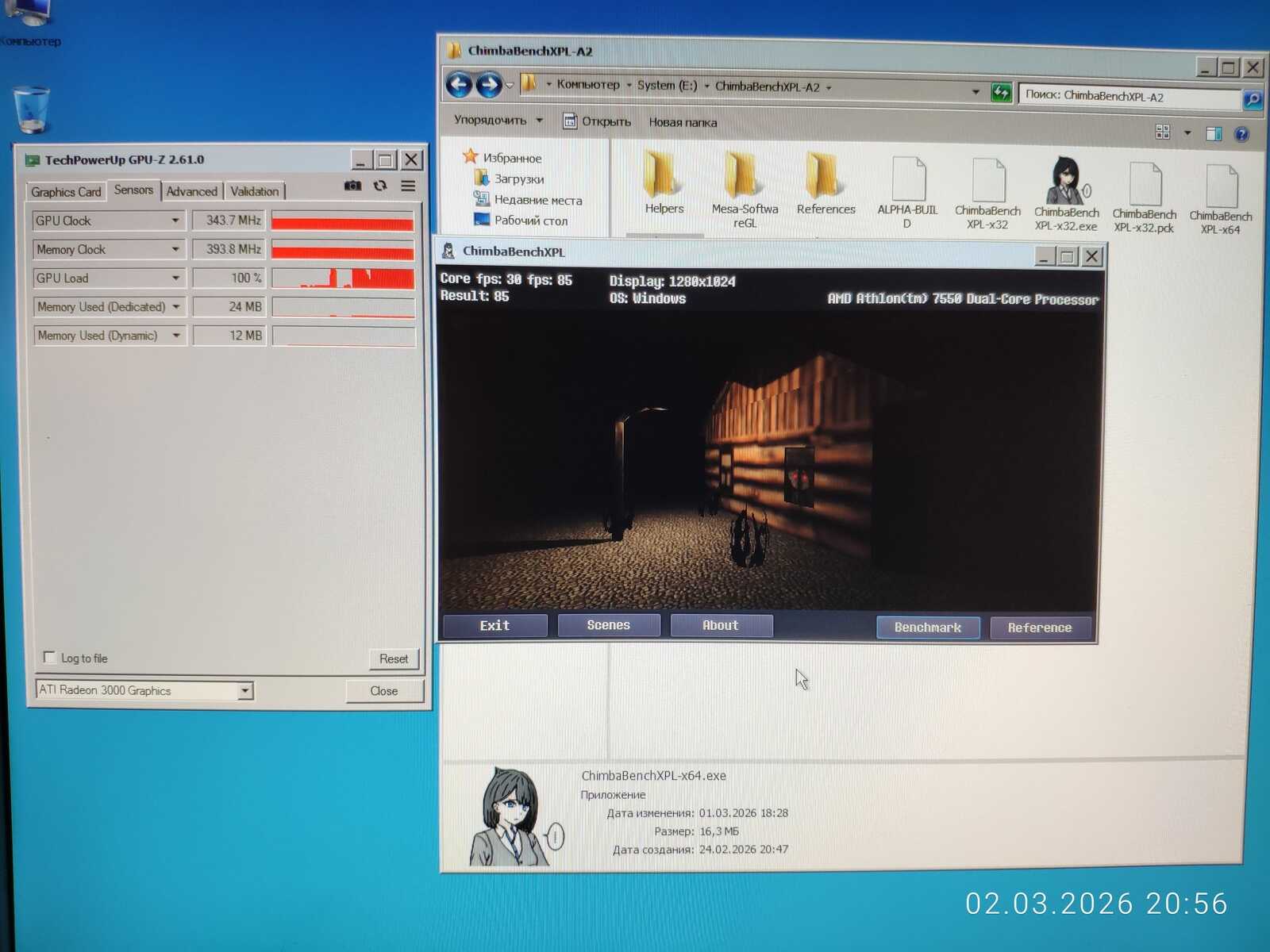
Task: Expand the GPU Load sensor dropdown
Action: click(x=175, y=278)
